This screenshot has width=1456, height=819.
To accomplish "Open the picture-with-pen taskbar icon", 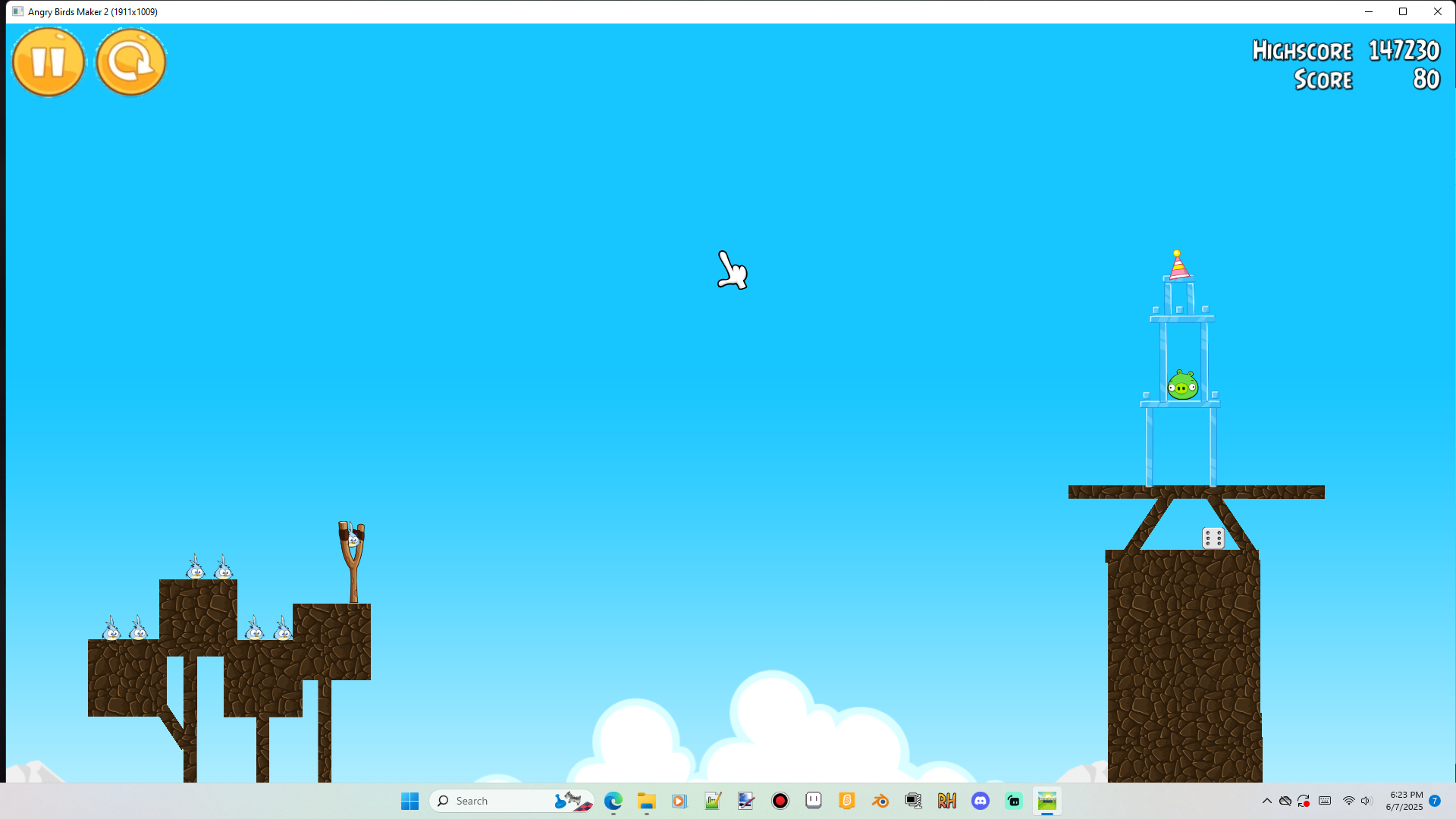I will (746, 801).
